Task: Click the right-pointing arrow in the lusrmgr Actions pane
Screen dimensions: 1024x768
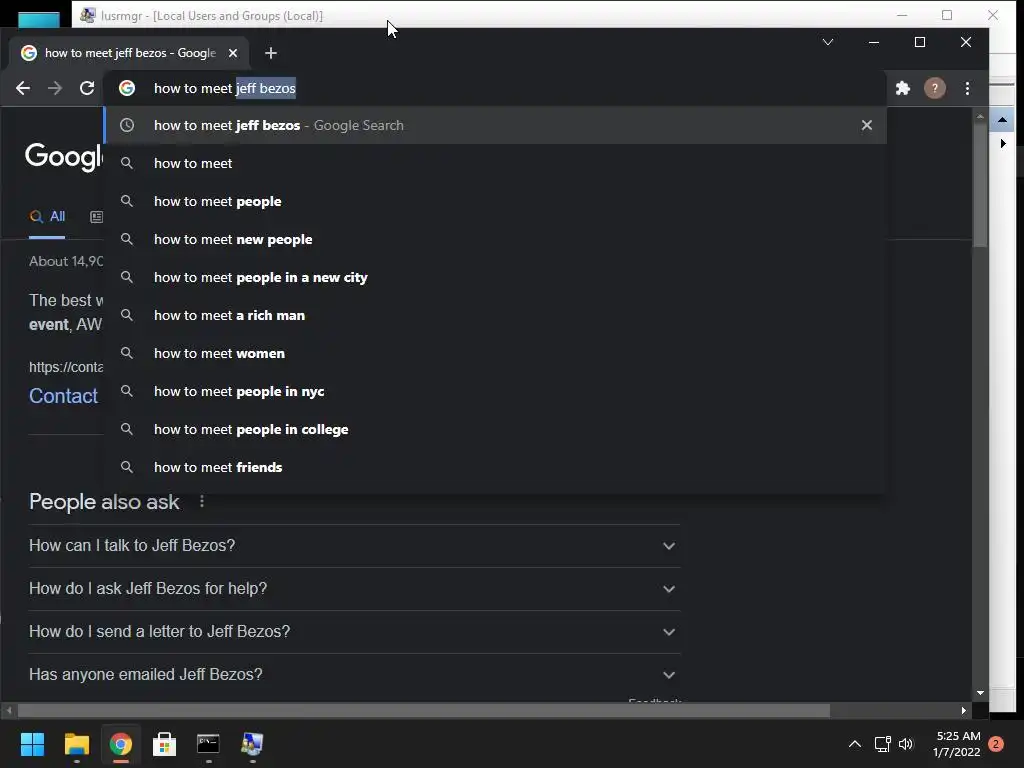Action: 1002,143
